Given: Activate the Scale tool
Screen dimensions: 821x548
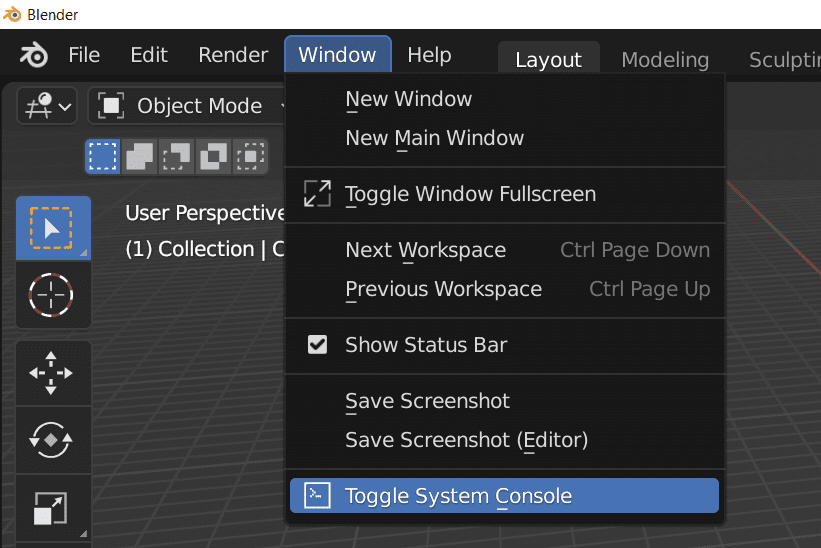Looking at the screenshot, I should (x=53, y=508).
